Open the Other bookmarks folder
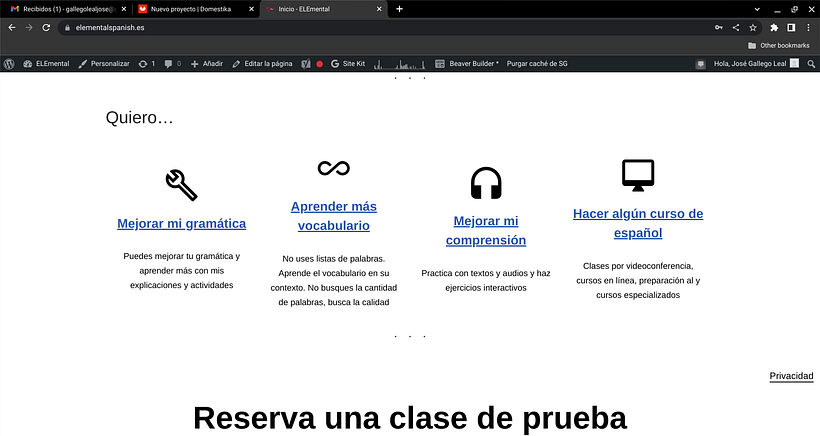This screenshot has height=436, width=820. coord(779,45)
